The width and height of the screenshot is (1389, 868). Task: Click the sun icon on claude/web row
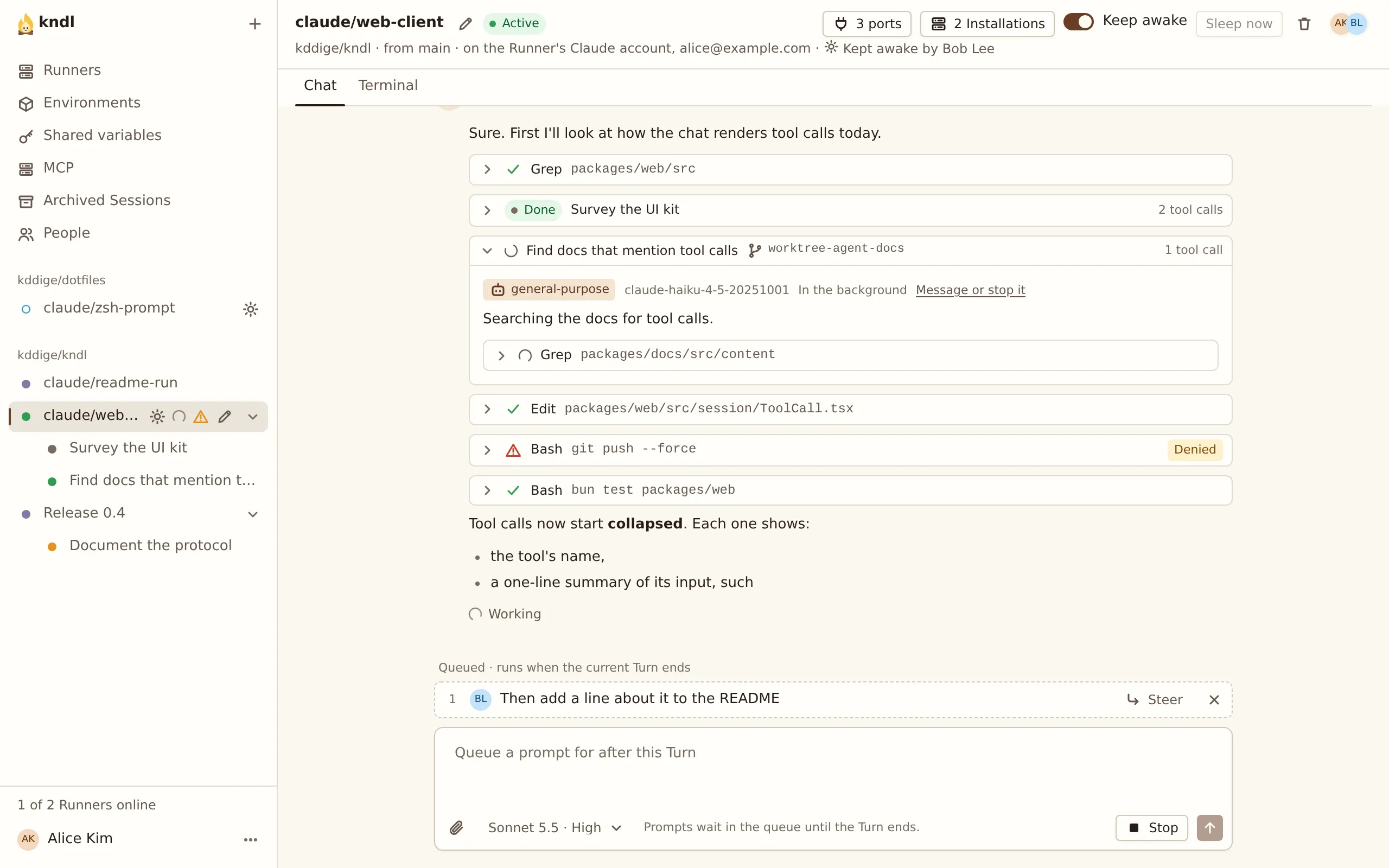point(157,416)
